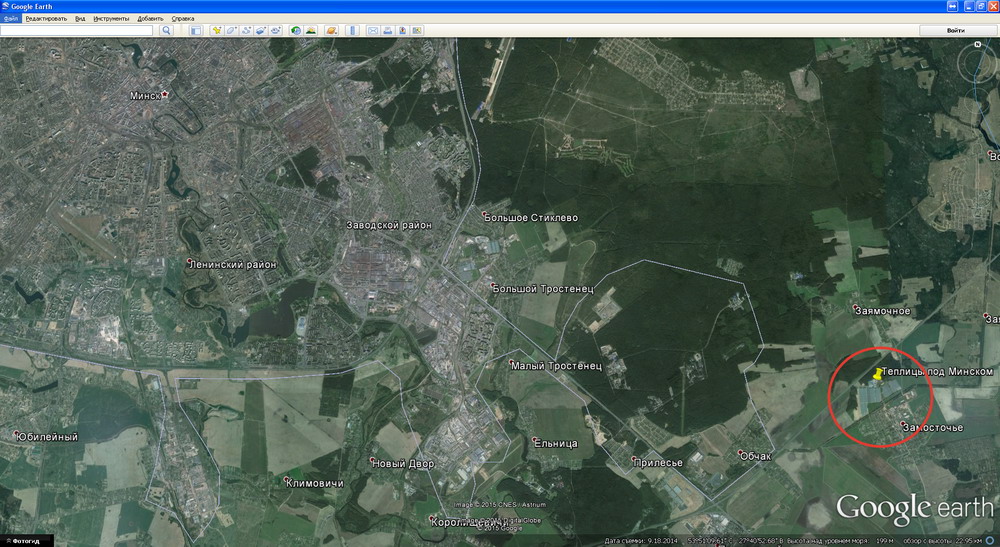Click the elevation value 199 м
Screen dimensions: 1000x547
(x=885, y=541)
